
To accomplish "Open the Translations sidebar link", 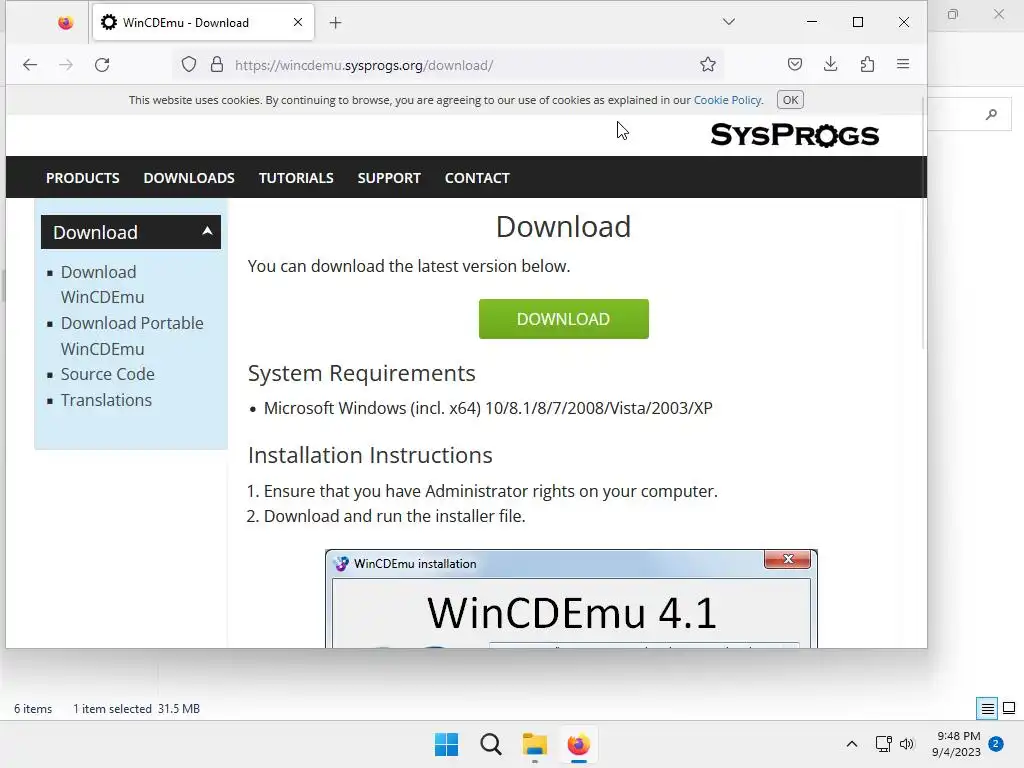I will [x=106, y=400].
